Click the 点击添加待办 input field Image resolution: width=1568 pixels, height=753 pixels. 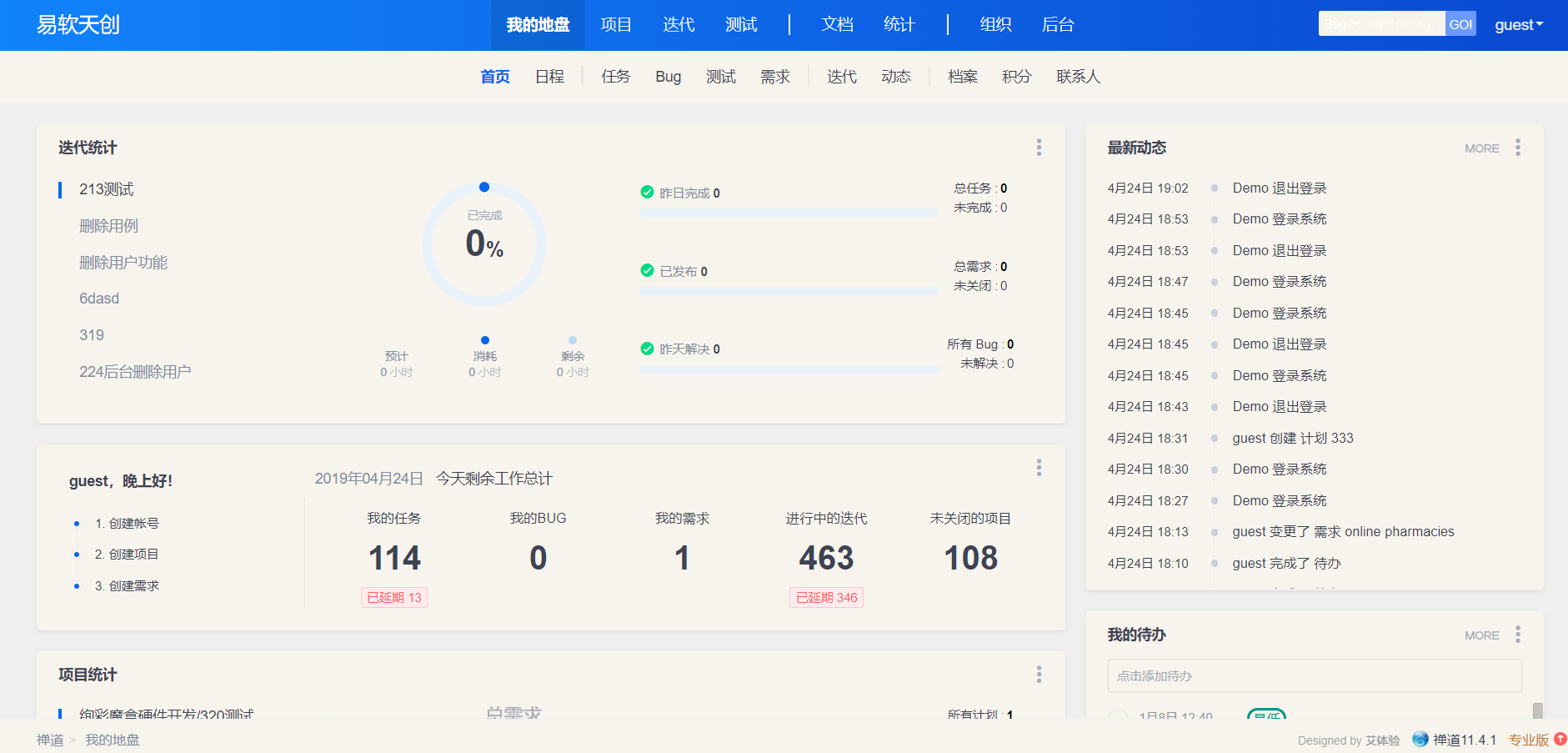point(1314,675)
